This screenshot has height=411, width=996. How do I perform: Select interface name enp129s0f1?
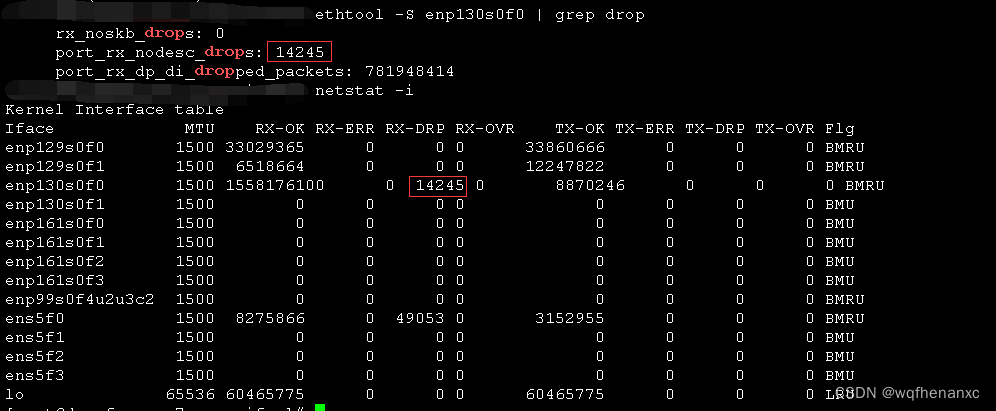[x=55, y=167]
